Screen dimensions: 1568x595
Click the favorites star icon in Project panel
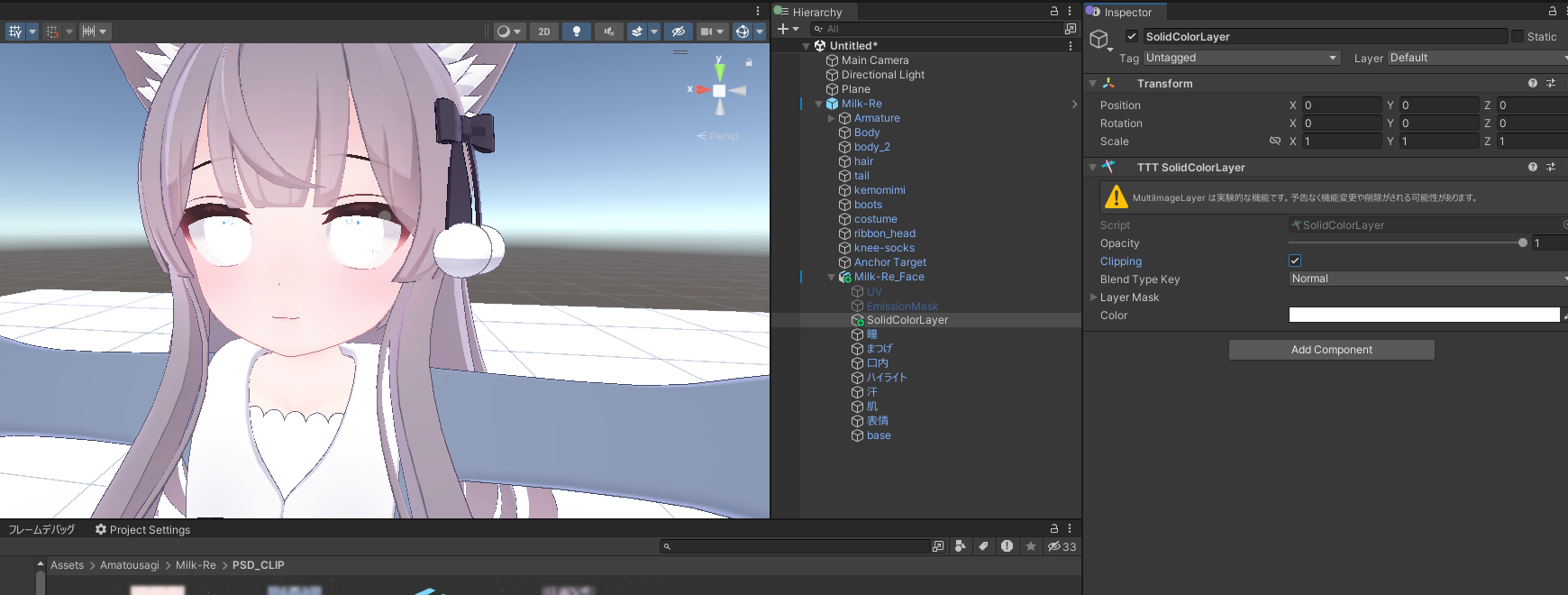coord(1031,546)
